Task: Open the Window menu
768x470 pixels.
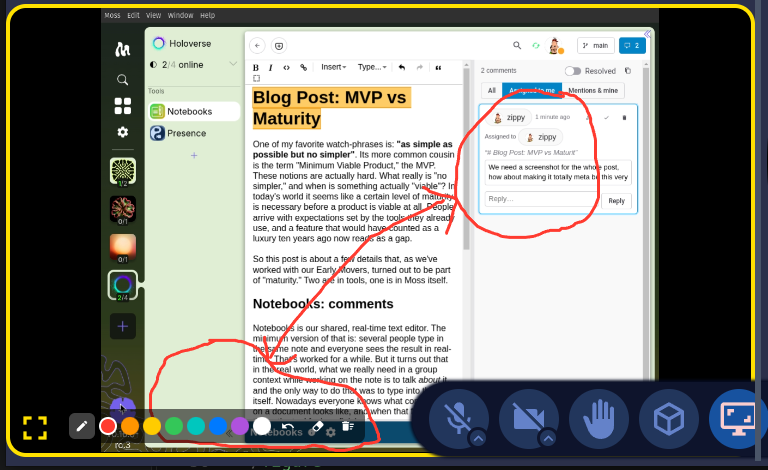Action: click(180, 15)
